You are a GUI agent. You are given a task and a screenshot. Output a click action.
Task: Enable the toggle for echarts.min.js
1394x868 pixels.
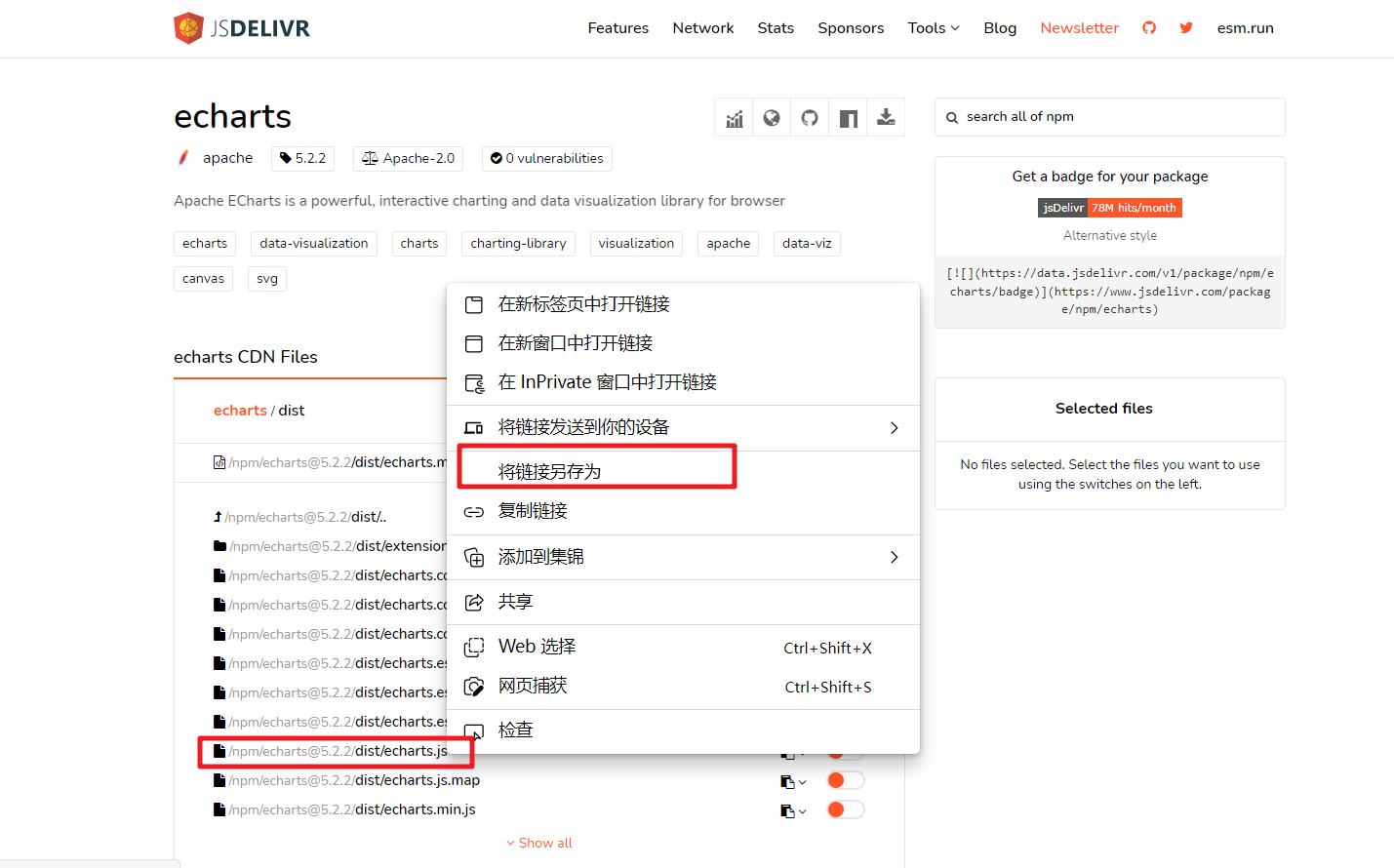[x=845, y=809]
